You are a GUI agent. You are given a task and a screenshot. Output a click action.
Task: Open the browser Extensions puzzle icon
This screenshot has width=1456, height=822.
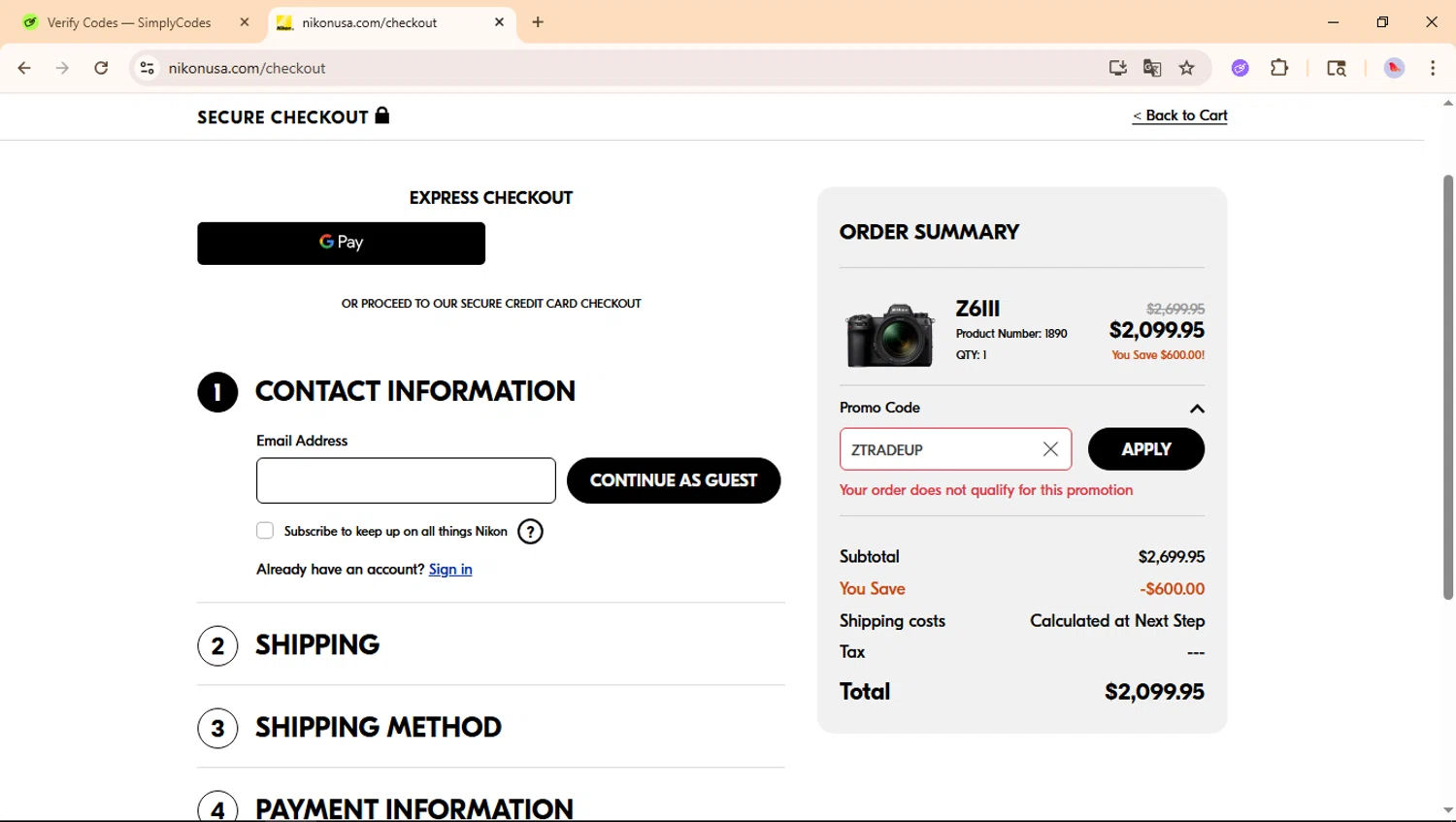tap(1279, 68)
